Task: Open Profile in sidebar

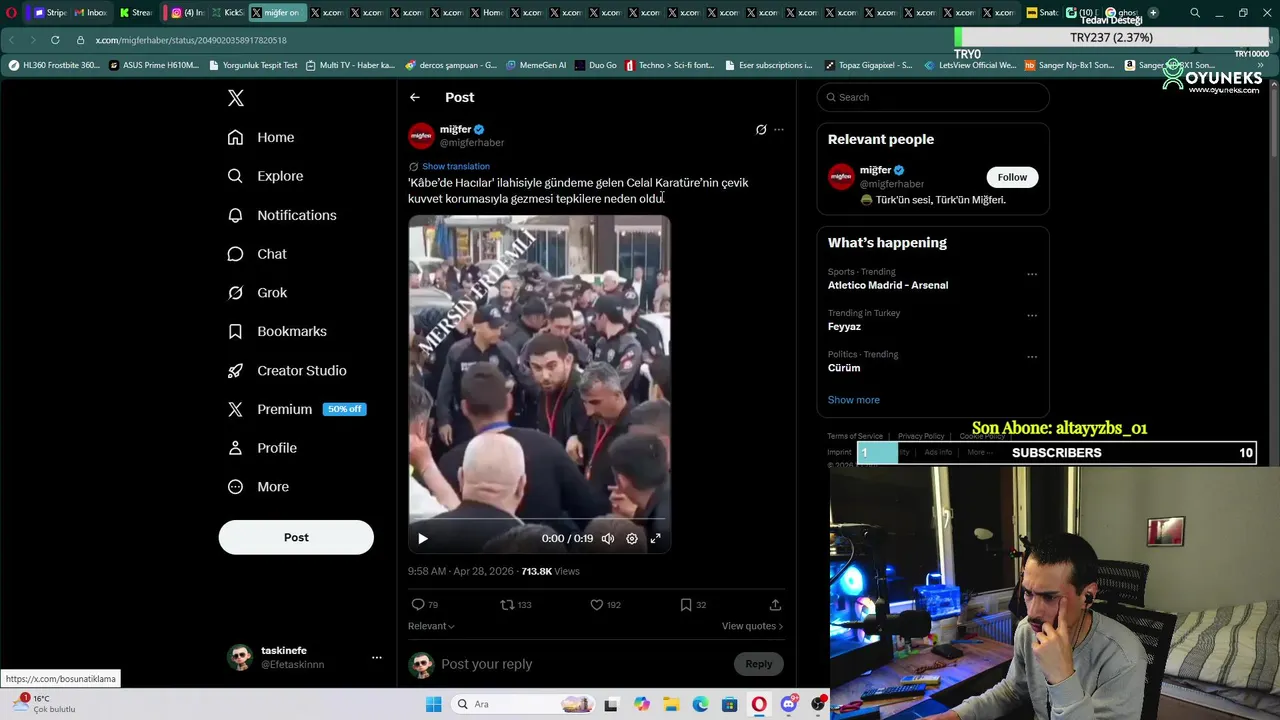Action: [262, 448]
